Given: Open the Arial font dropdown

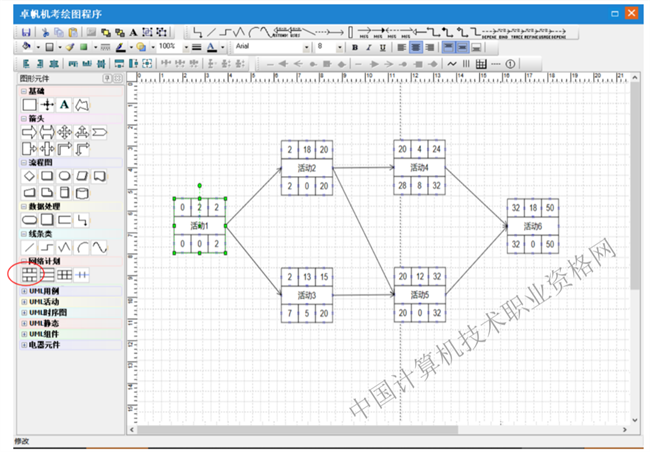Looking at the screenshot, I should point(307,47).
